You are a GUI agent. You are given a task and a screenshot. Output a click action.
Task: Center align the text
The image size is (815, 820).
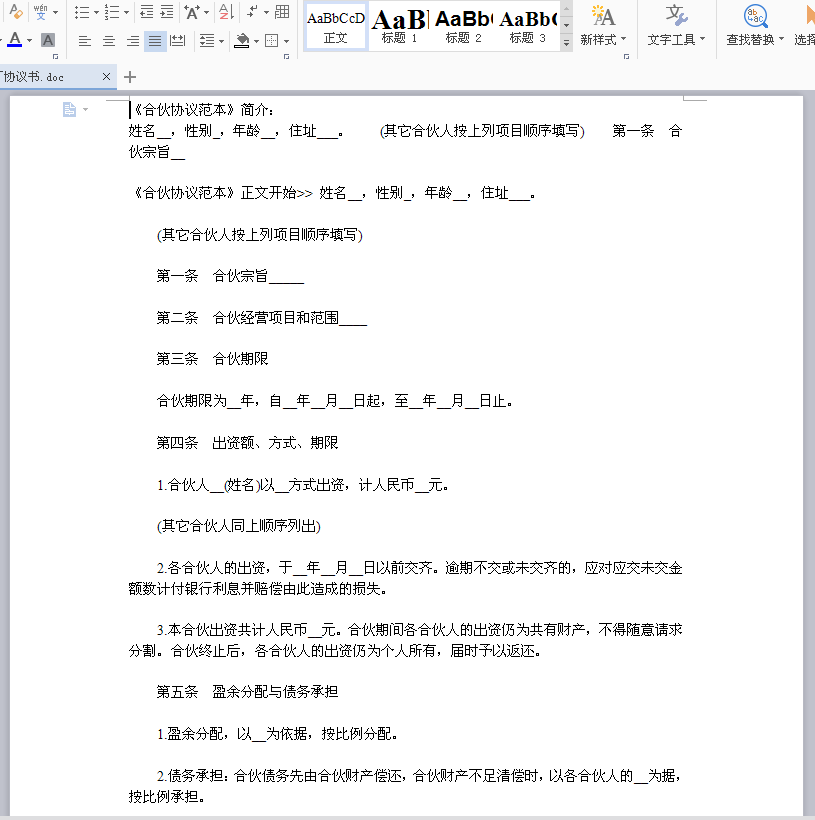click(109, 41)
